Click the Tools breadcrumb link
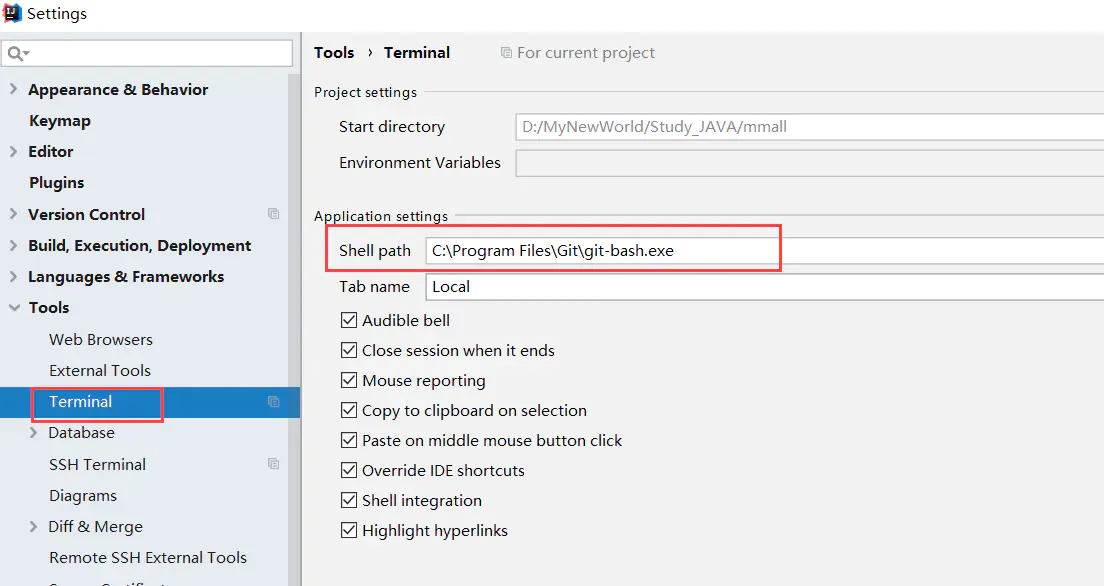This screenshot has height=586, width=1104. [x=334, y=53]
